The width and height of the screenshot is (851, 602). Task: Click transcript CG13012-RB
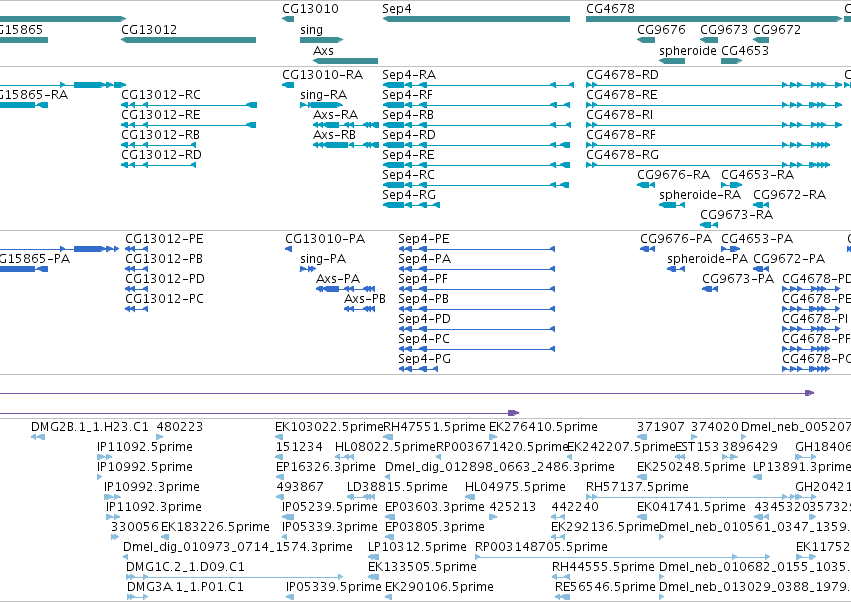(x=158, y=145)
